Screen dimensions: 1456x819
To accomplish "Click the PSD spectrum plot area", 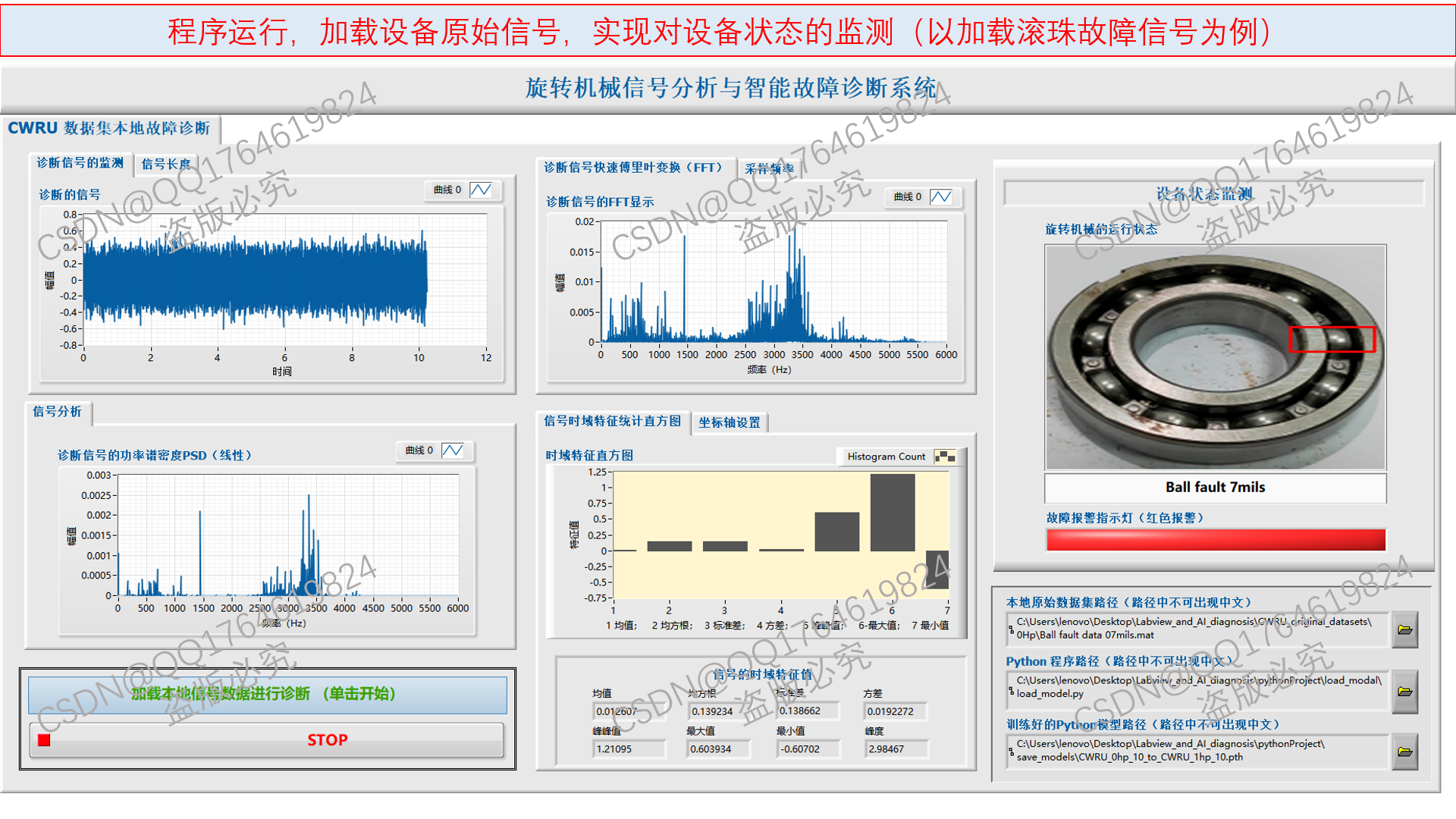I will [x=288, y=535].
